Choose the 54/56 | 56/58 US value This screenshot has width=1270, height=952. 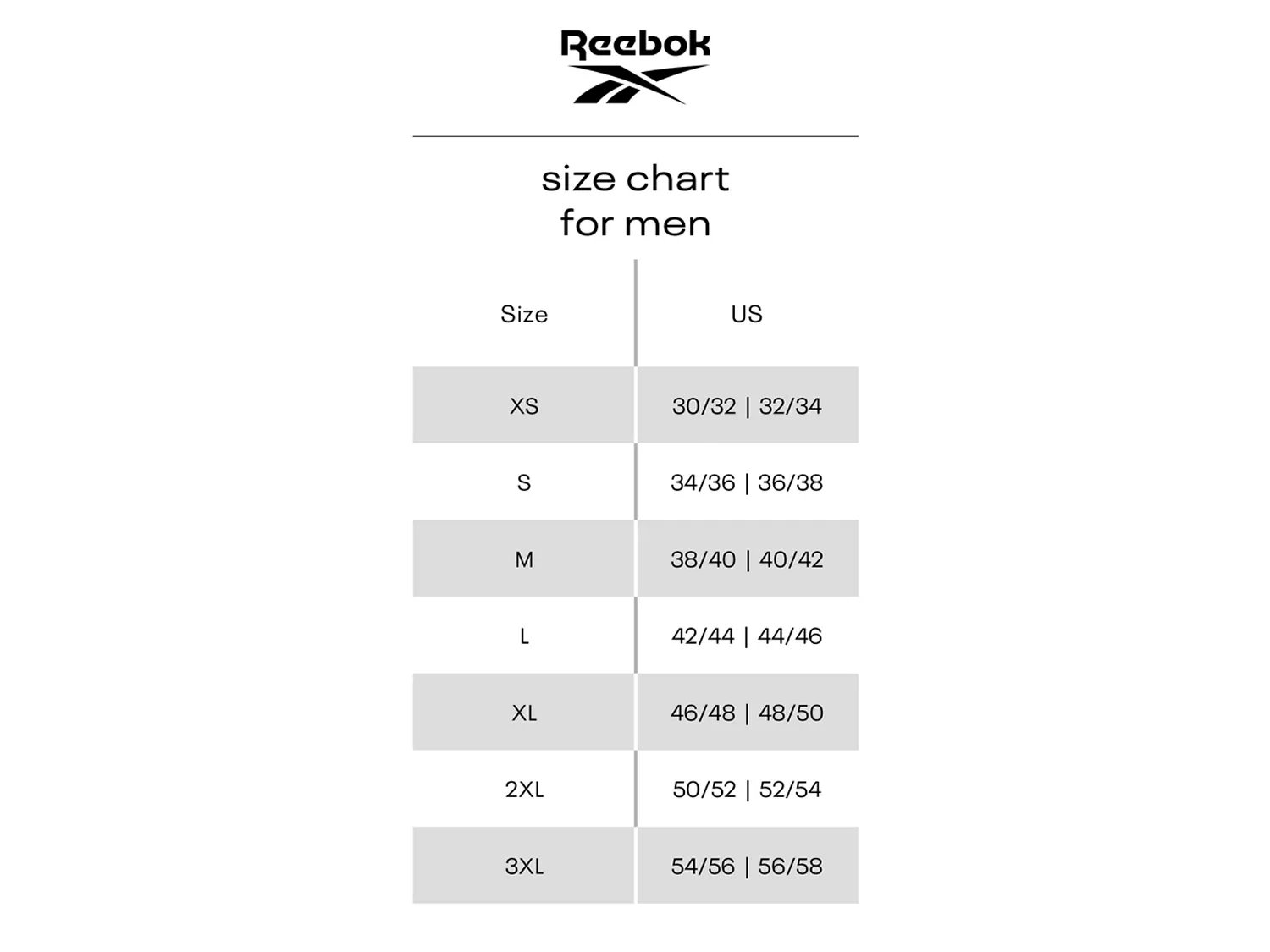click(x=747, y=867)
